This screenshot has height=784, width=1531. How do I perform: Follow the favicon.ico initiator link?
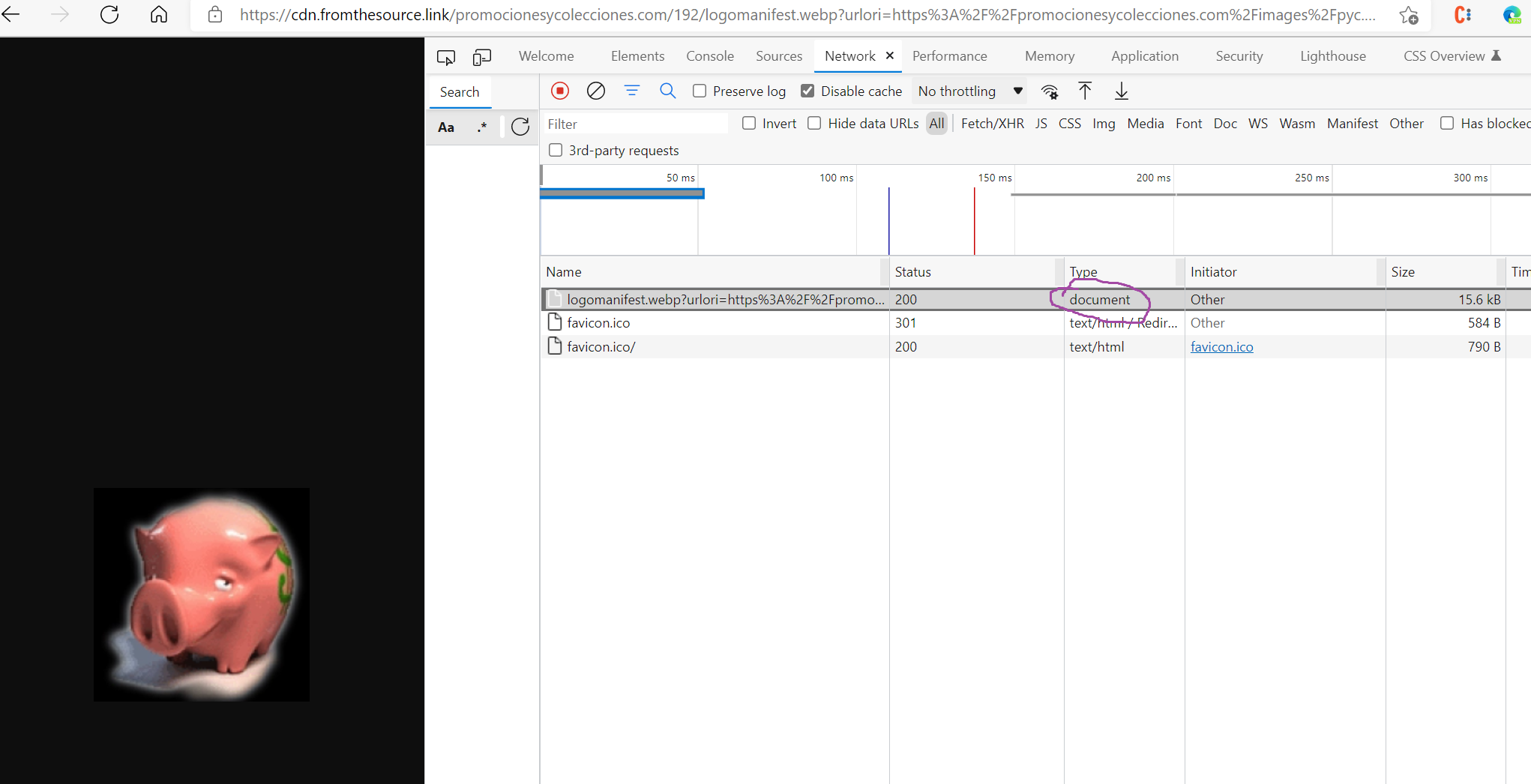1222,346
